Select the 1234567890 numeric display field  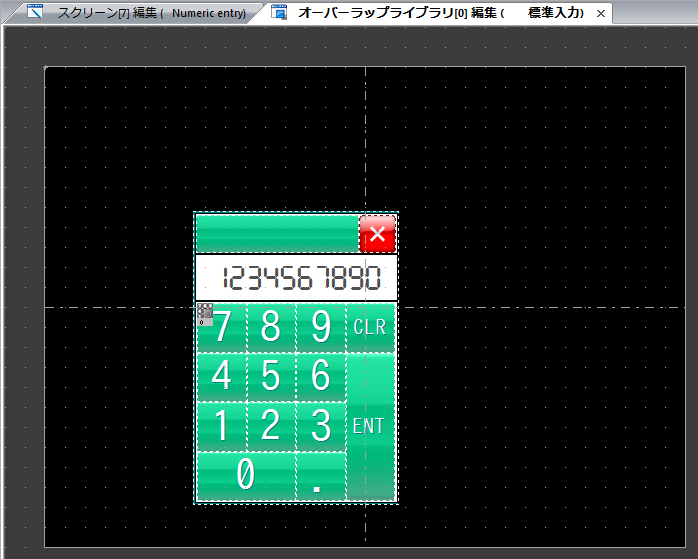tap(297, 278)
